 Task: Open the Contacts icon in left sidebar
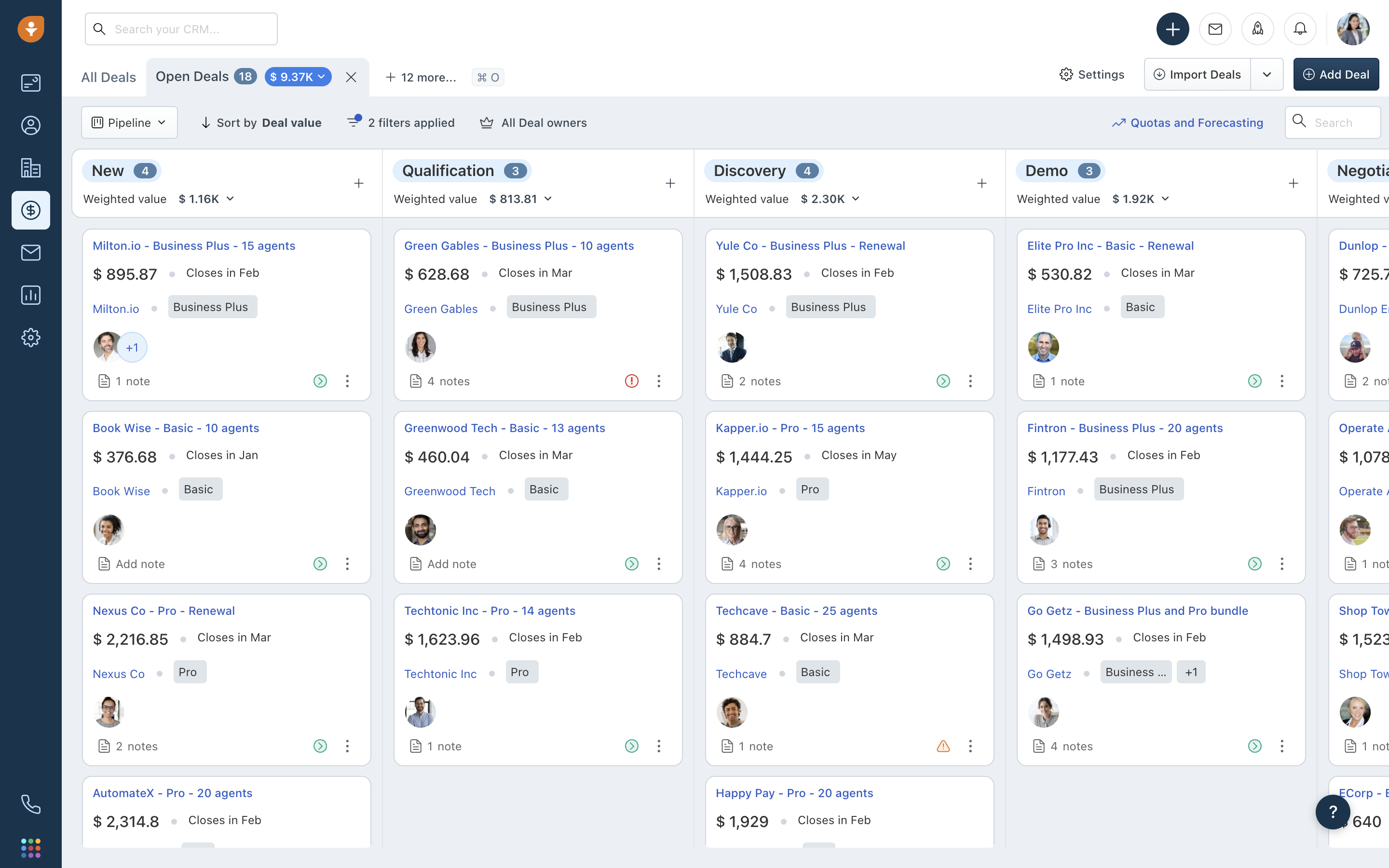(30, 125)
